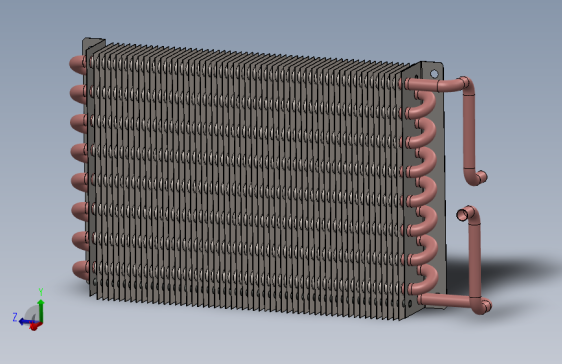Screen dimensions: 562x364
Task: Select the open end of the lower copper pipe
Action: [x=461, y=215]
